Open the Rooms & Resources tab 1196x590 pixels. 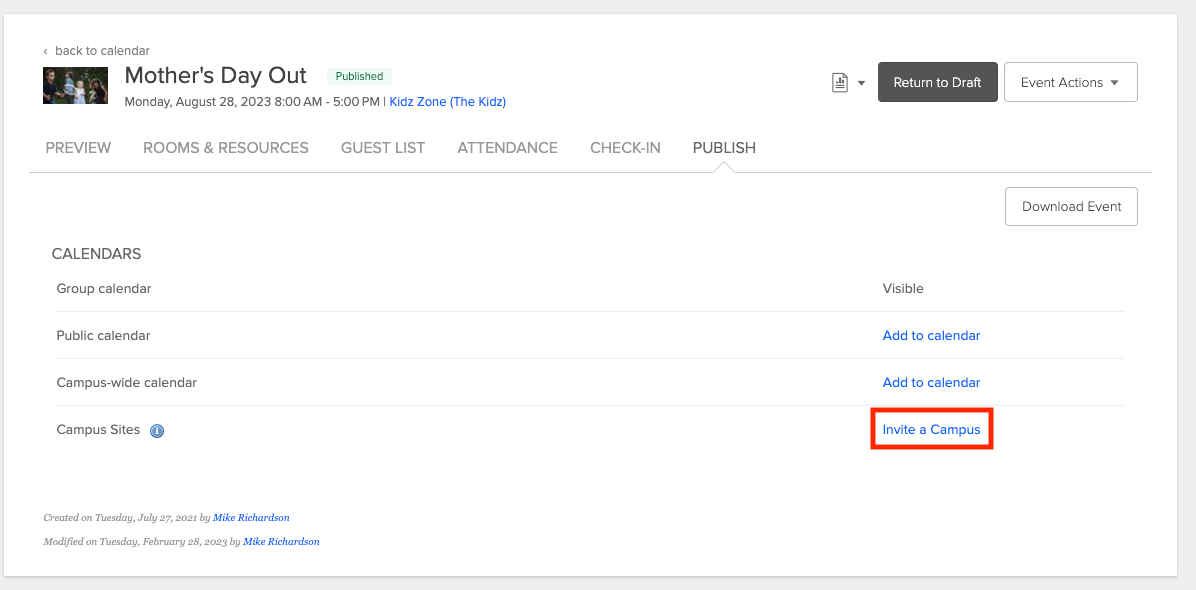226,148
